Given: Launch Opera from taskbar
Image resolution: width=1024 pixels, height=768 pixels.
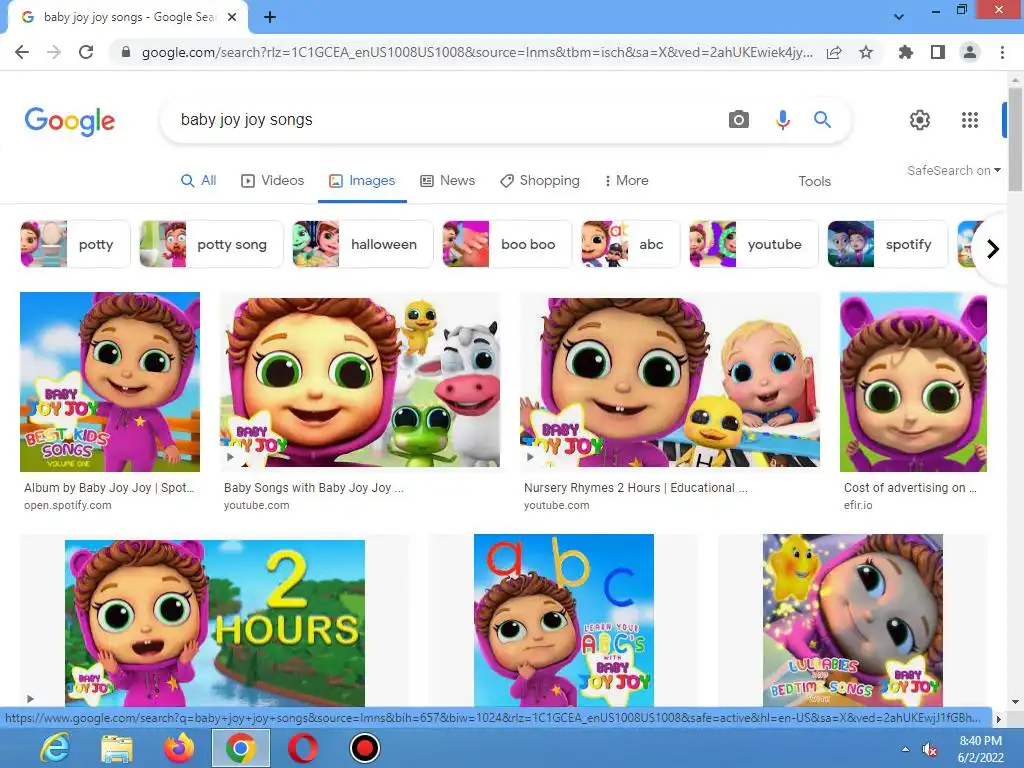Looking at the screenshot, I should click(302, 748).
